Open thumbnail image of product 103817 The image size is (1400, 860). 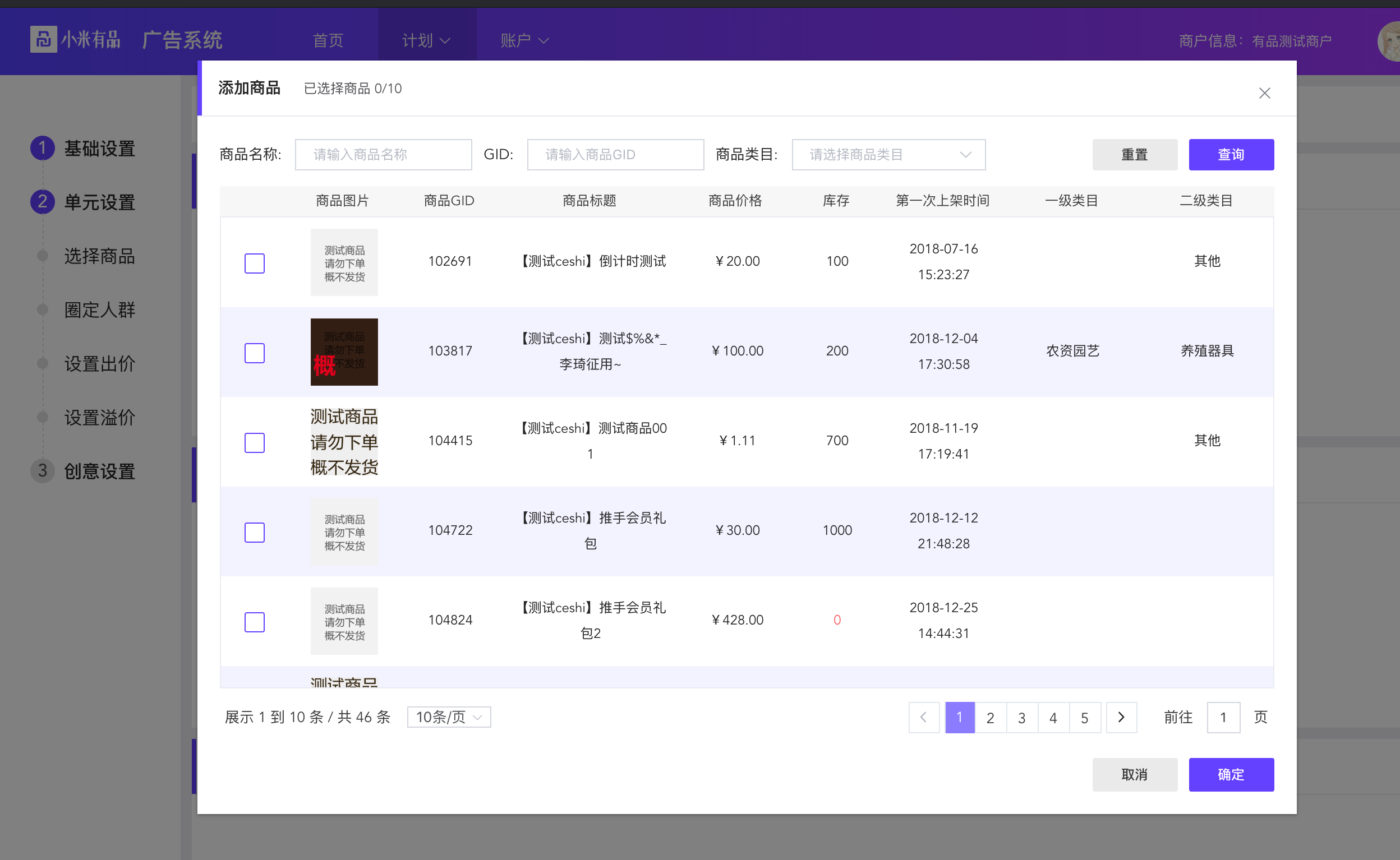pos(344,352)
